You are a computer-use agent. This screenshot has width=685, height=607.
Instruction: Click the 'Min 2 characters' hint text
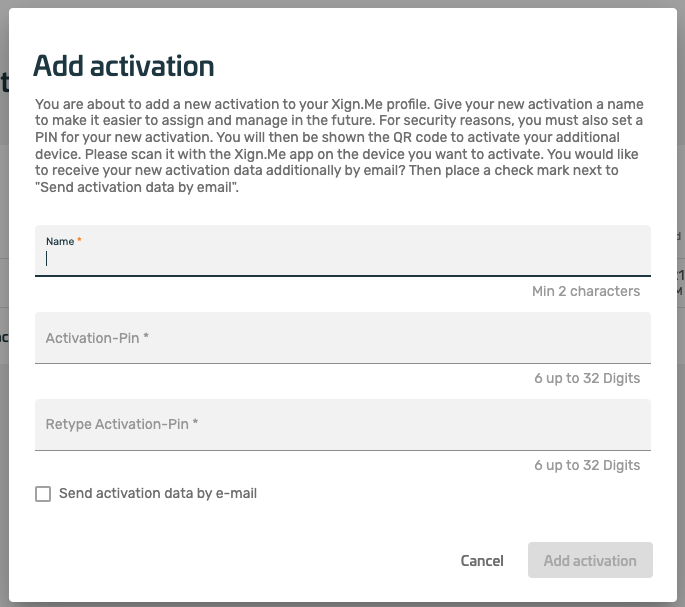coord(586,291)
